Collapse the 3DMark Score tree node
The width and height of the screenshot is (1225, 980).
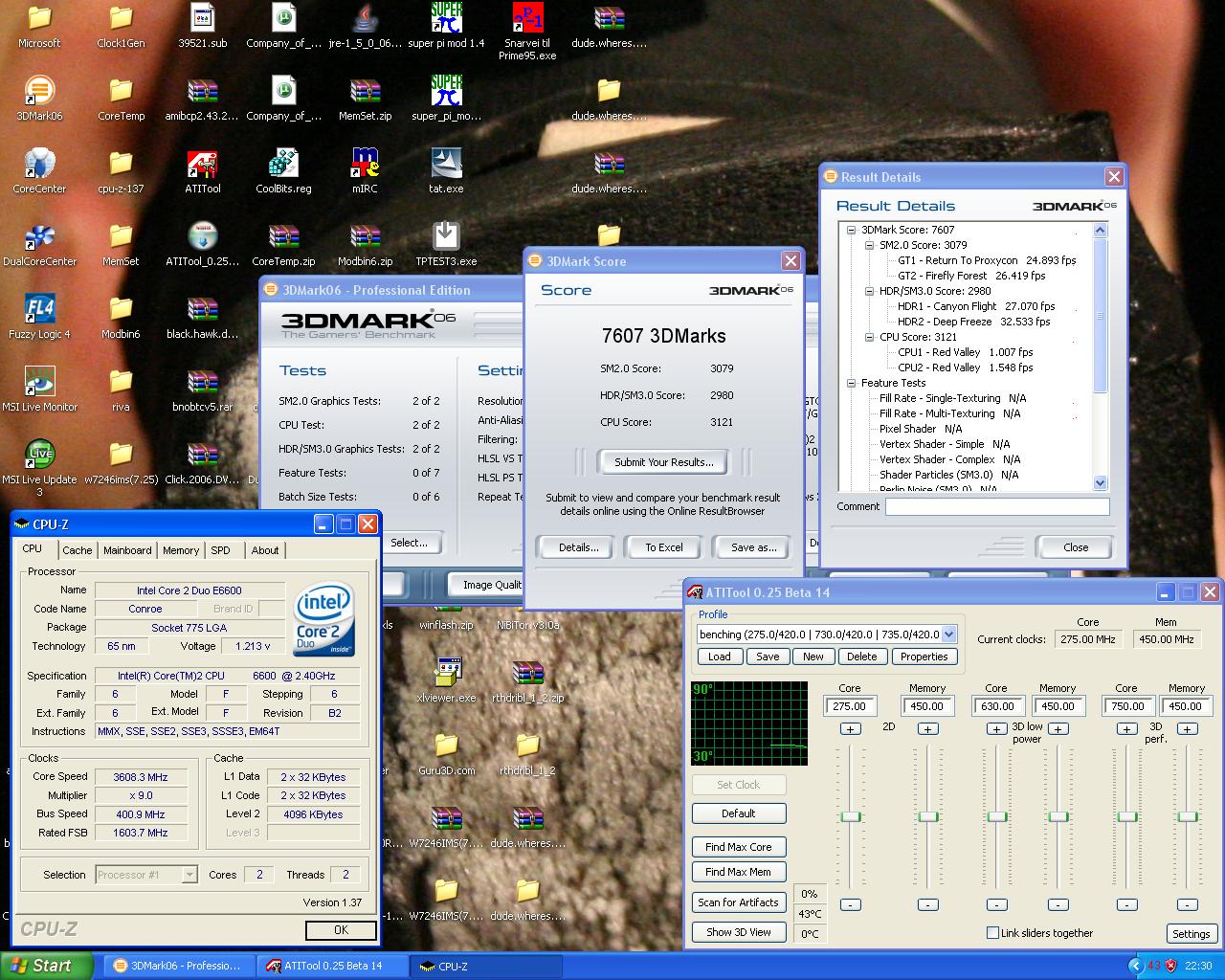[x=851, y=230]
